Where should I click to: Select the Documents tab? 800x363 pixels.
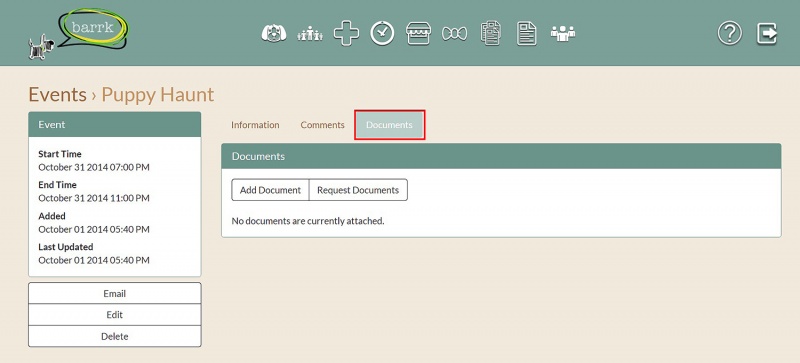[389, 125]
